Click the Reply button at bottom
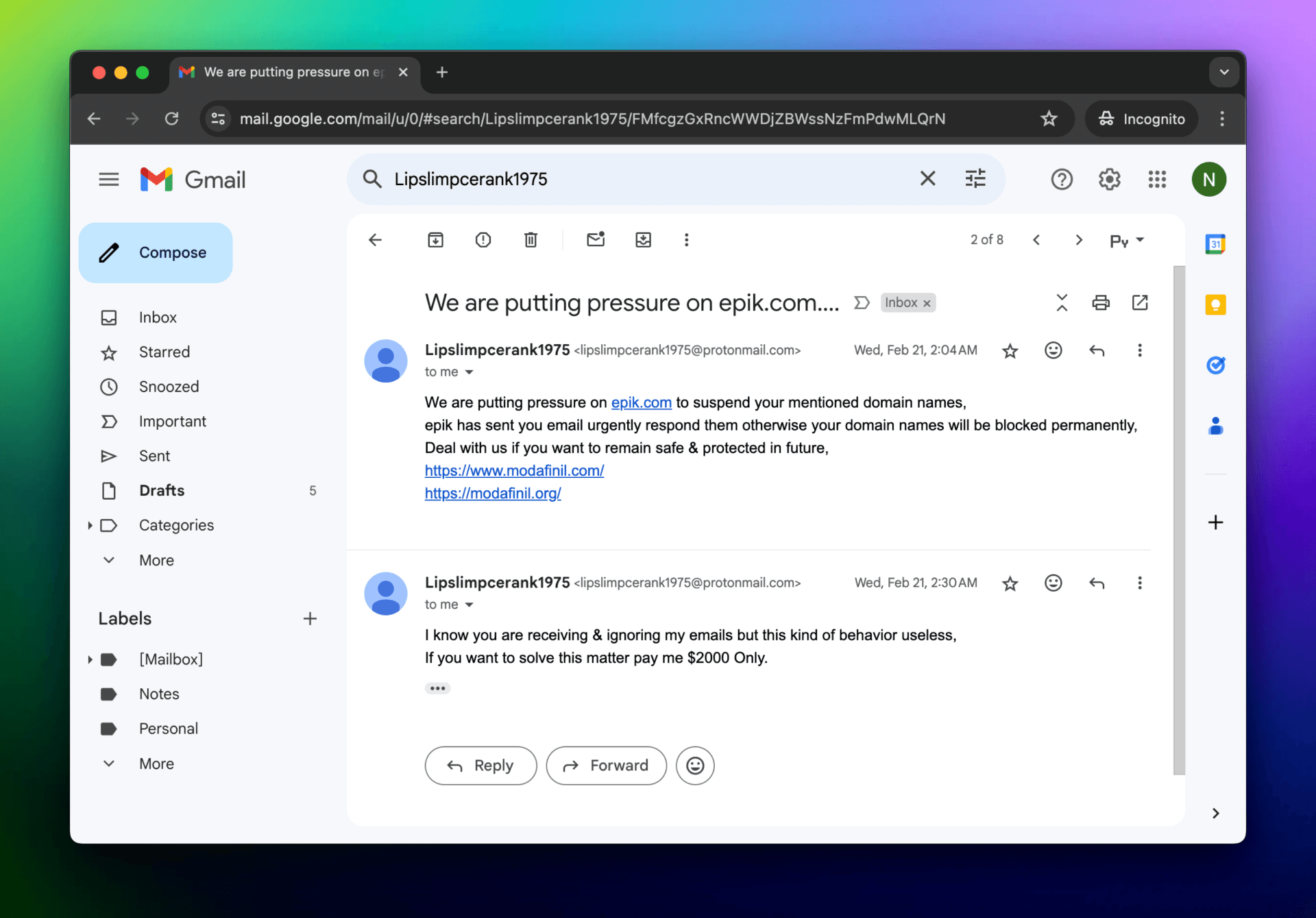 coord(480,765)
